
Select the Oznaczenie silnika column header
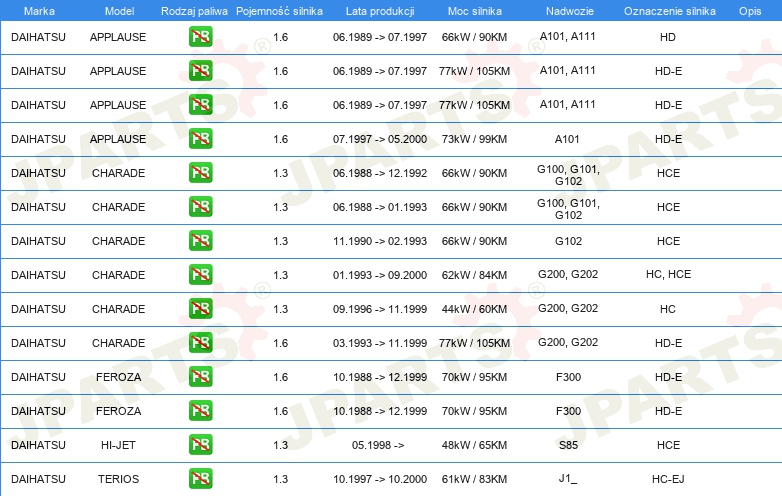click(x=669, y=10)
